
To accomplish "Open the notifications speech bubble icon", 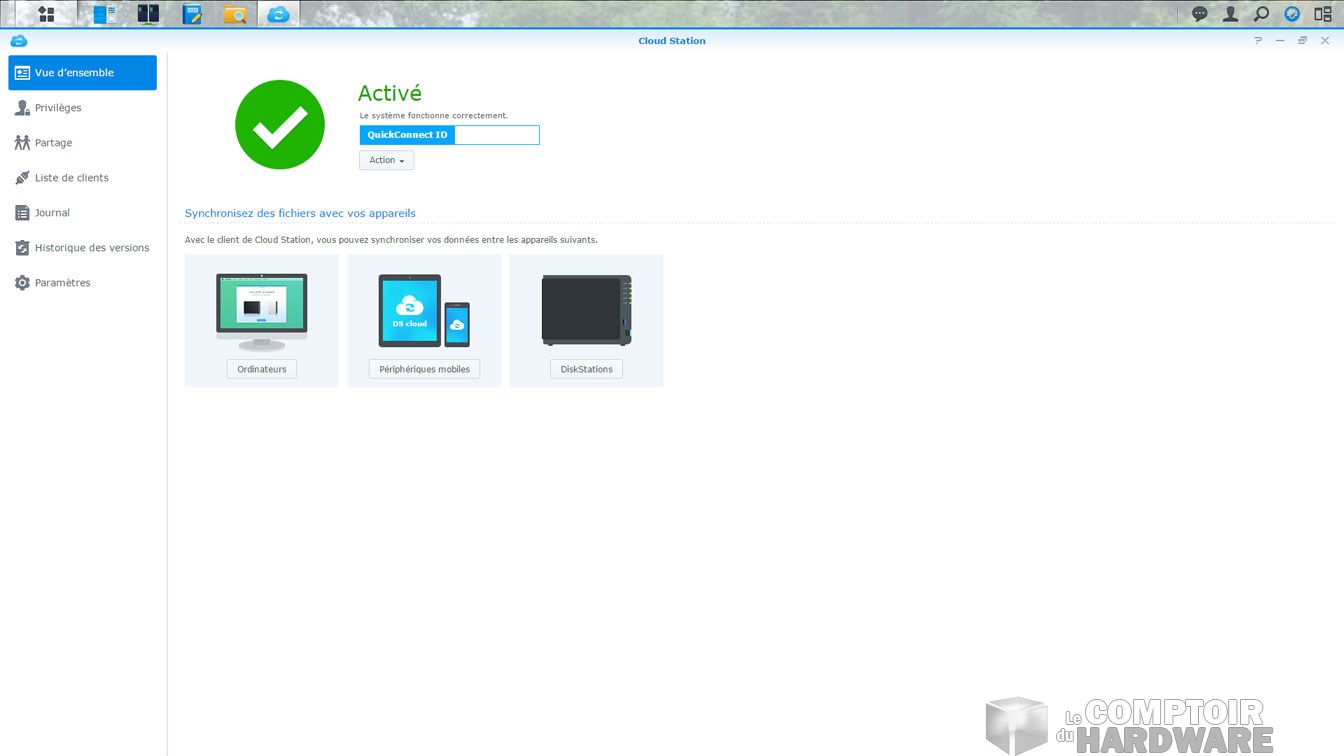I will 1200,14.
